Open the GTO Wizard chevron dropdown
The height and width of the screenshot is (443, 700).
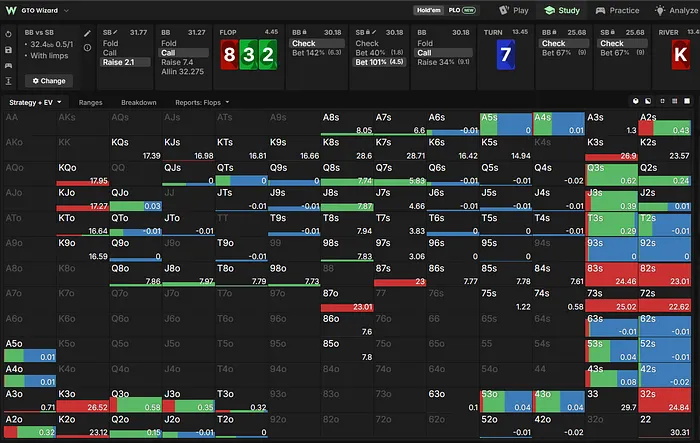point(67,10)
